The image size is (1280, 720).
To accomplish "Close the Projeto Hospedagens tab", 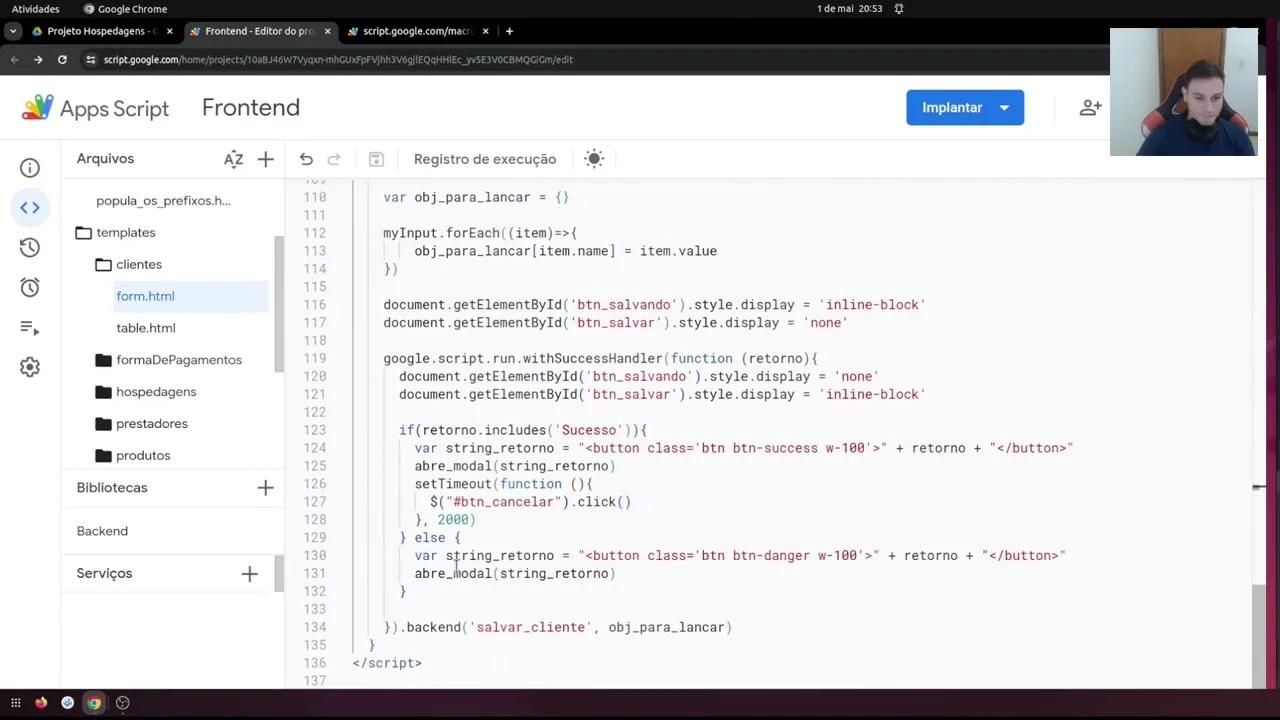I will (169, 31).
